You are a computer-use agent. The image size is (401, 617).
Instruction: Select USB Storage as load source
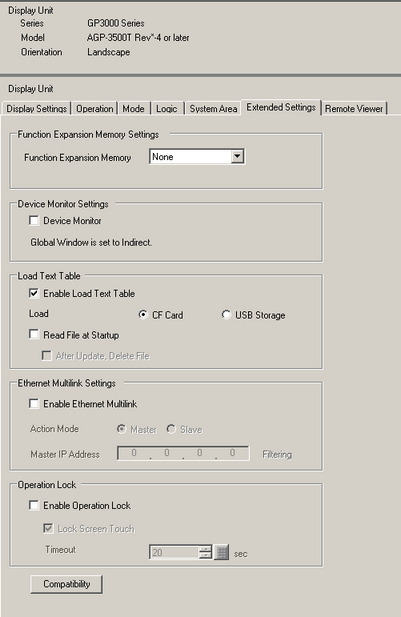click(x=226, y=315)
